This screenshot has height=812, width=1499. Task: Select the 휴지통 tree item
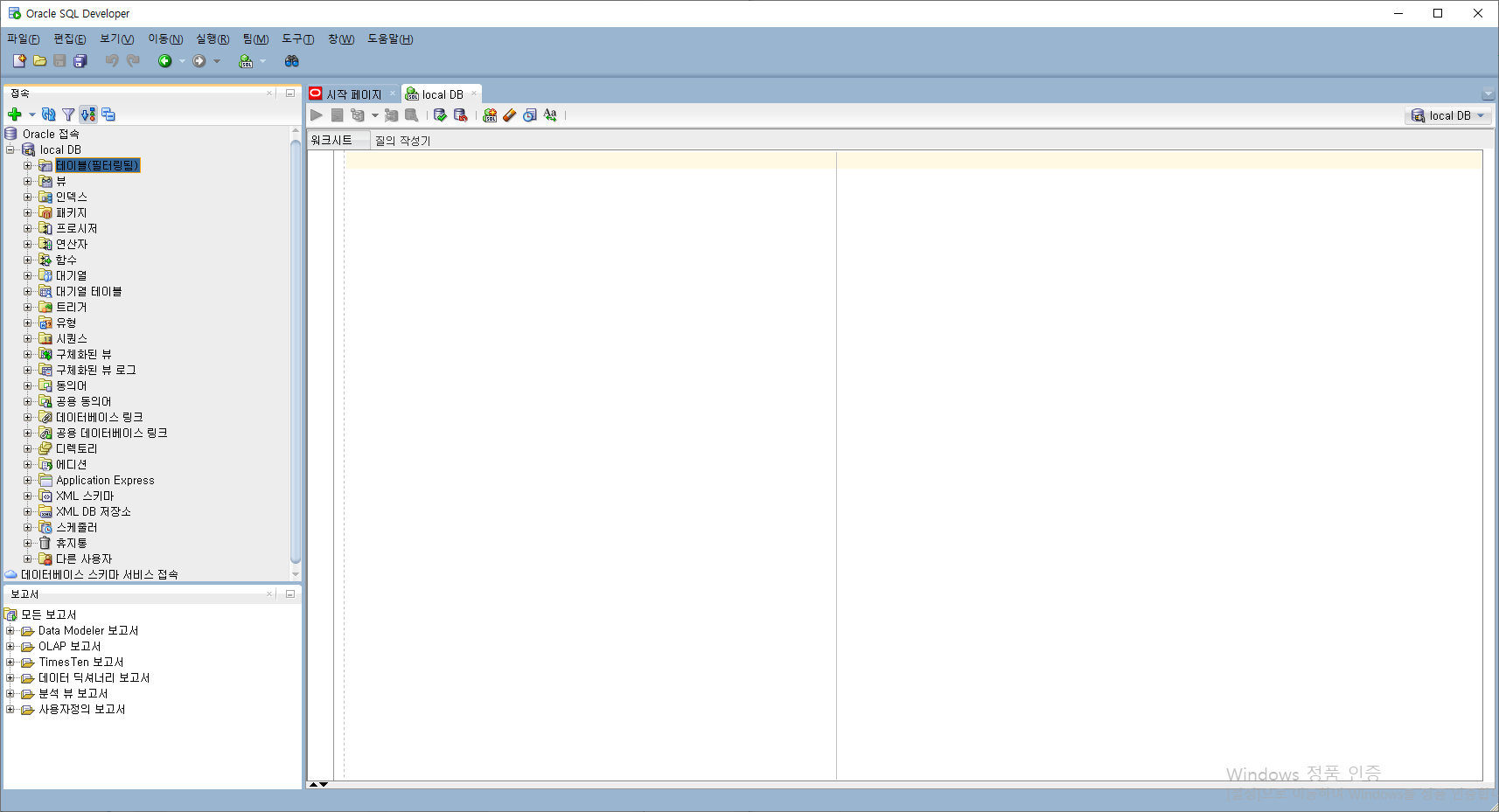pyautogui.click(x=72, y=543)
